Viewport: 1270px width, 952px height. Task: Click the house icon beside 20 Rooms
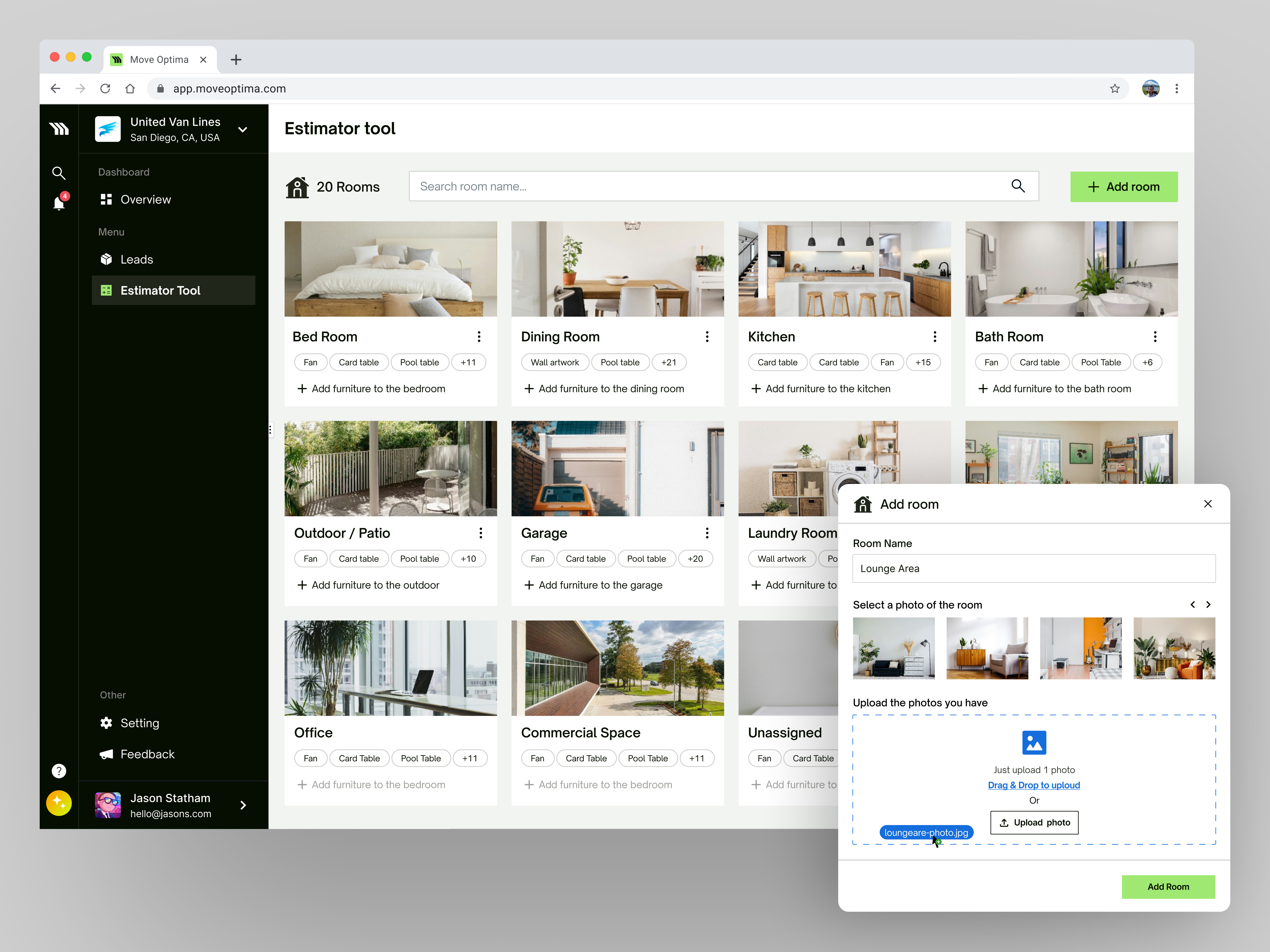(x=297, y=186)
